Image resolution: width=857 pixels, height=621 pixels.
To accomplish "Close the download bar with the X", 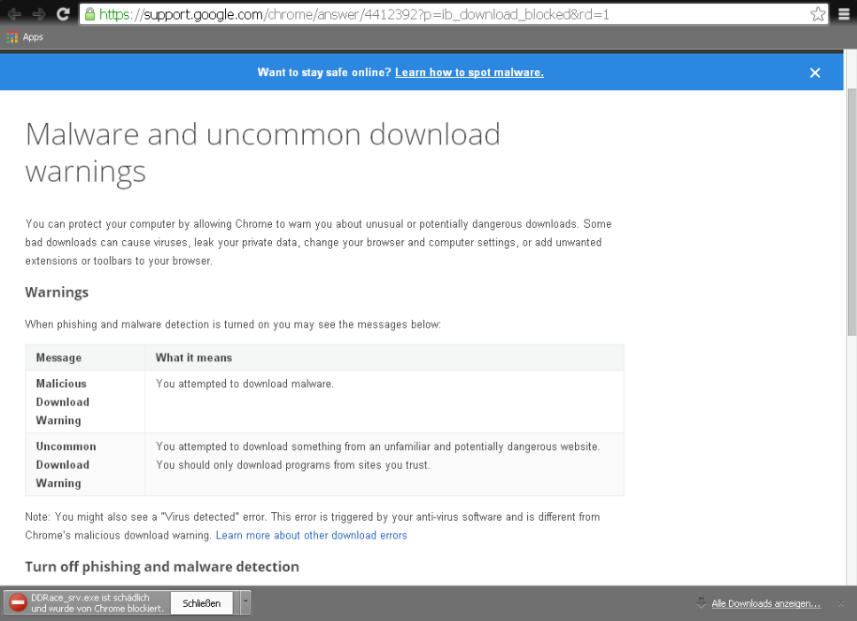I will 842,604.
